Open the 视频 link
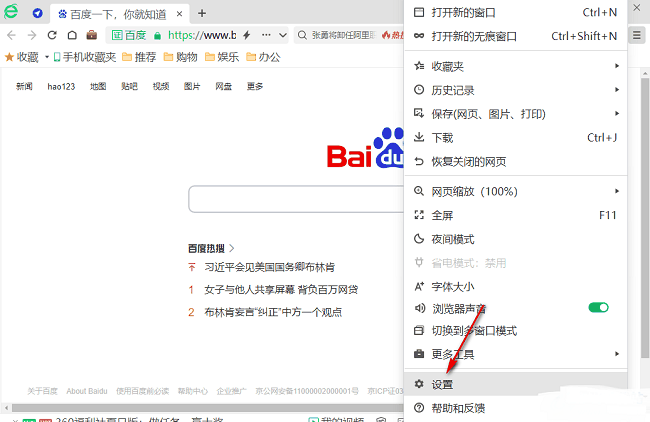This screenshot has height=422, width=650. (x=161, y=86)
